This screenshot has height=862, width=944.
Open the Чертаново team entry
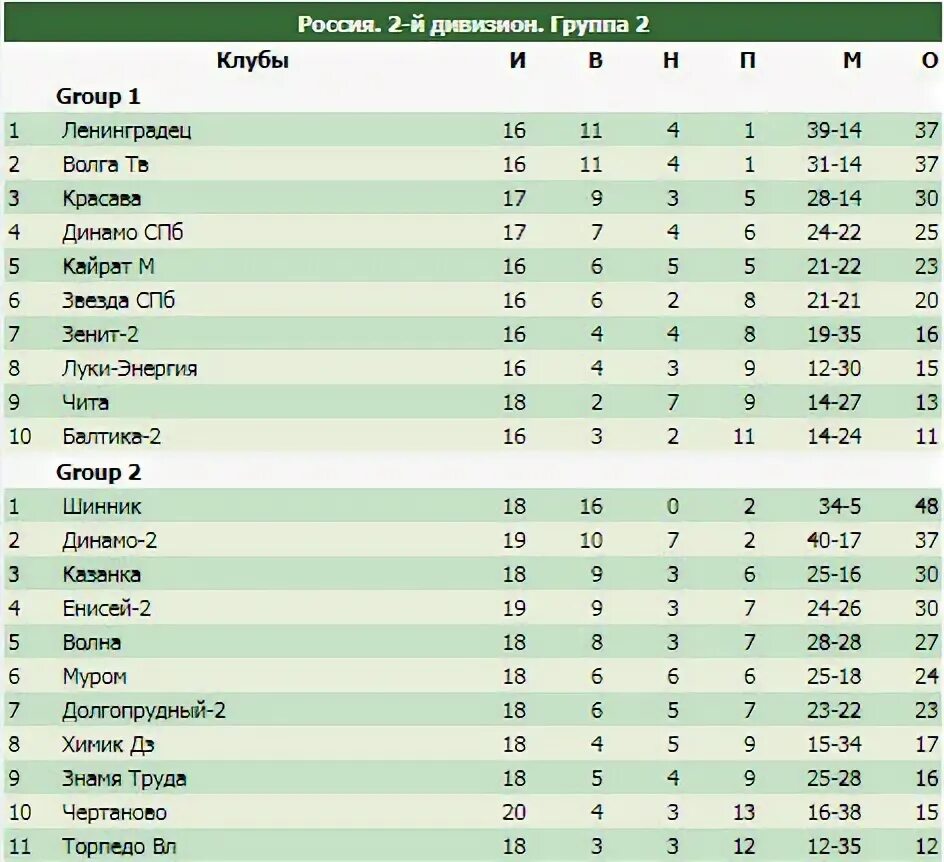[x=114, y=813]
